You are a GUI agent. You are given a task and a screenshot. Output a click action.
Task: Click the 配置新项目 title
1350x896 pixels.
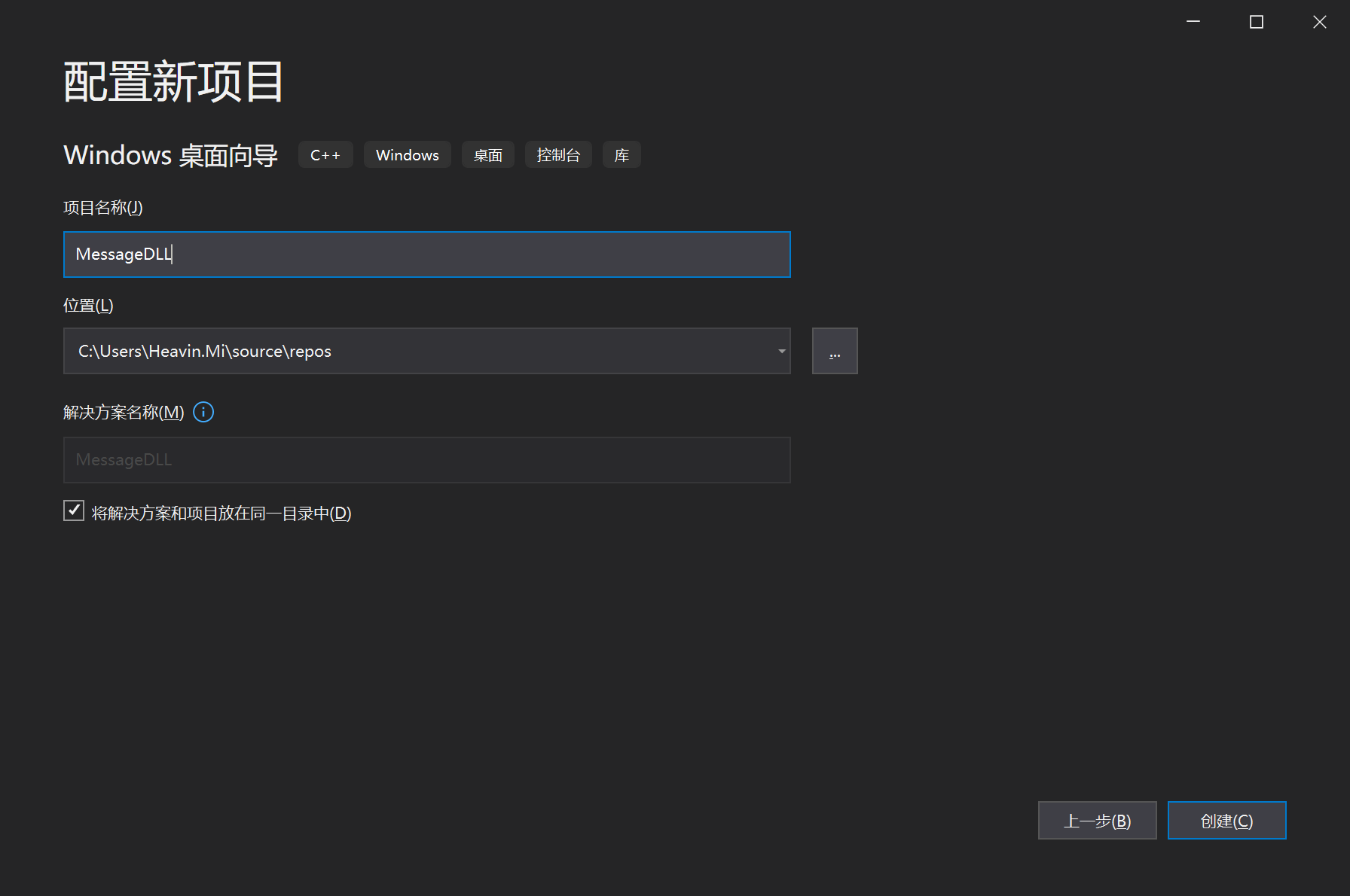tap(174, 82)
